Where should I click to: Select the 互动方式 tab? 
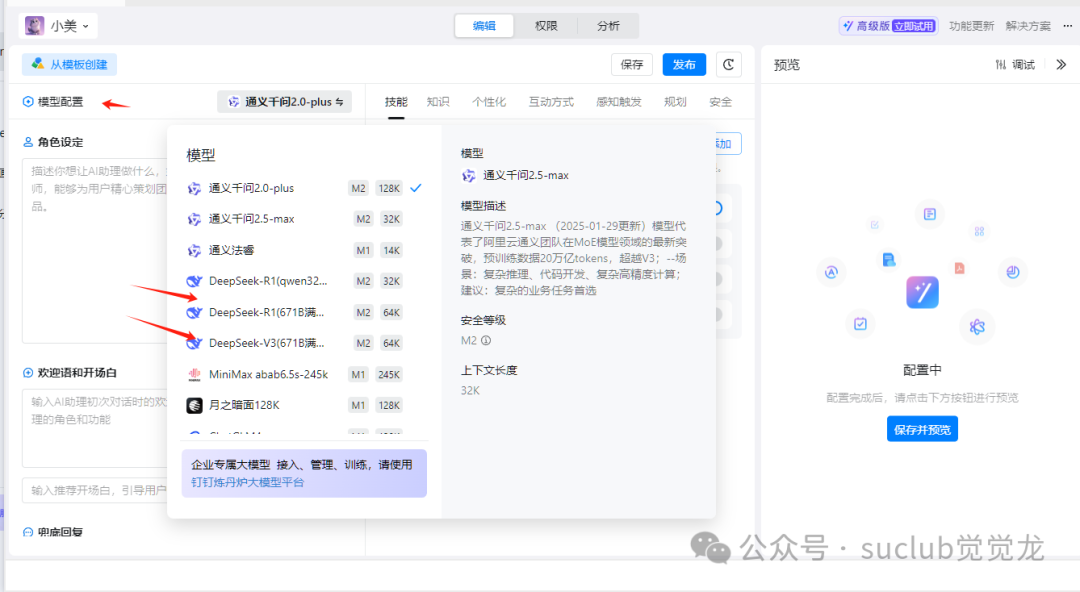point(551,102)
